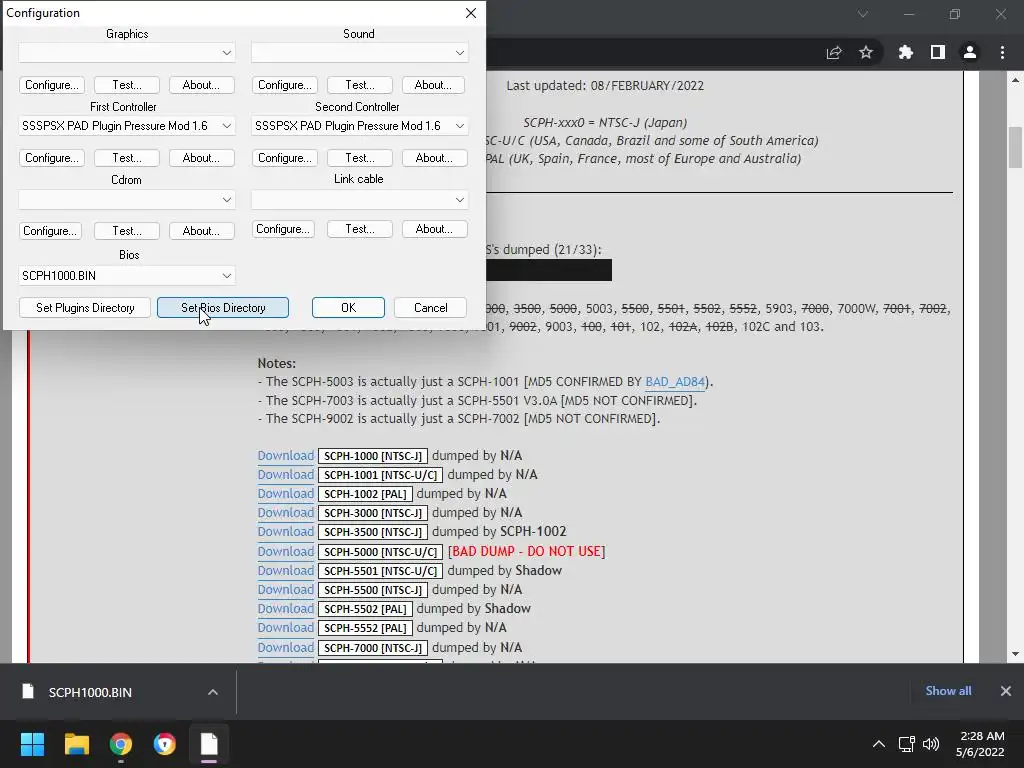
Task: Test the Second Controller plugin
Action: (x=360, y=158)
